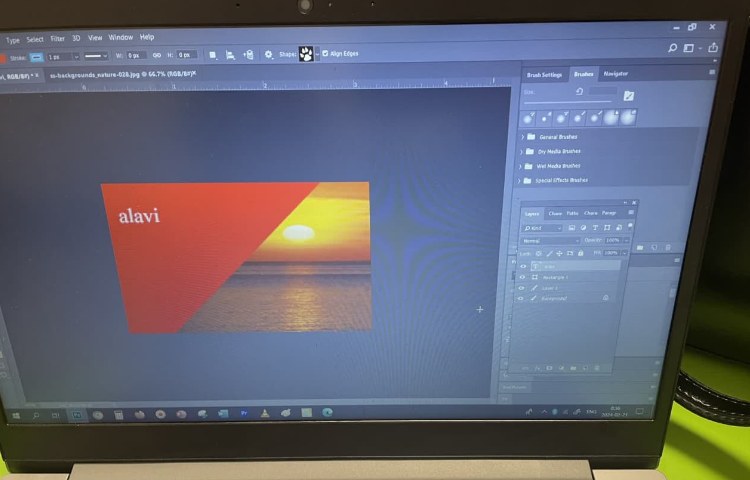Switch to the Brush Settings tab

click(x=545, y=74)
